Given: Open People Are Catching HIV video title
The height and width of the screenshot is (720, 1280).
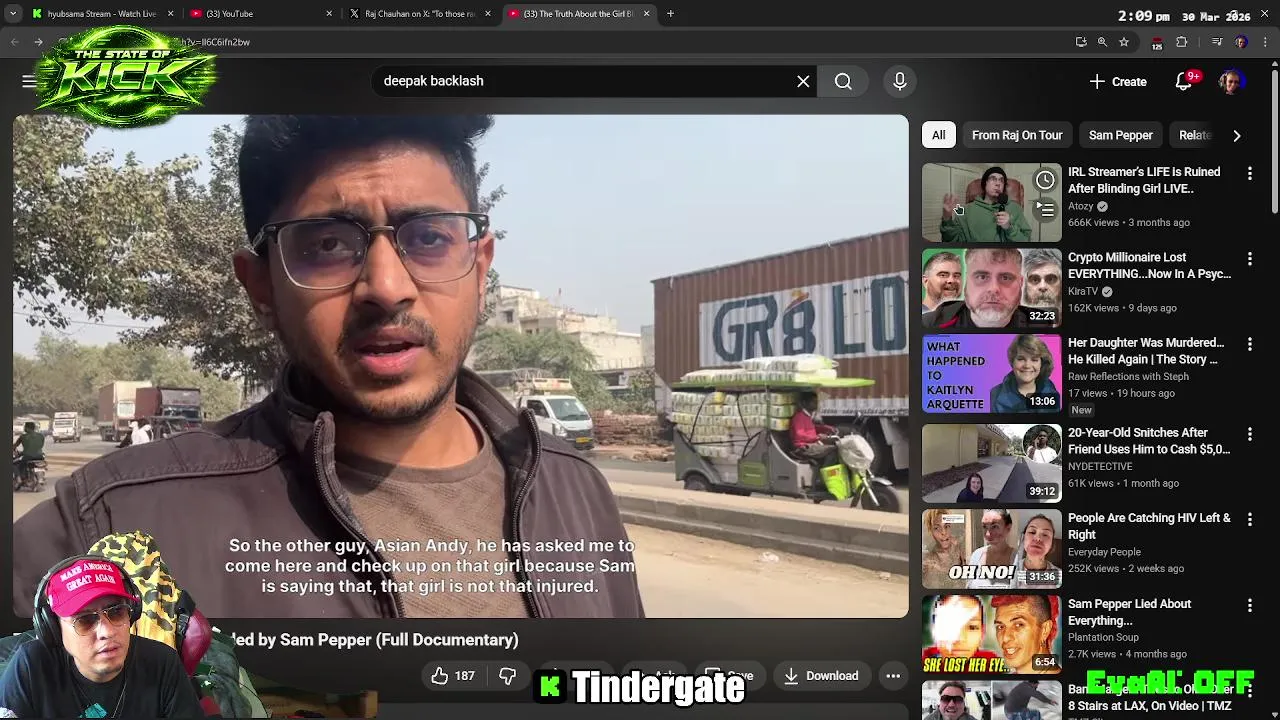Looking at the screenshot, I should [x=1149, y=526].
